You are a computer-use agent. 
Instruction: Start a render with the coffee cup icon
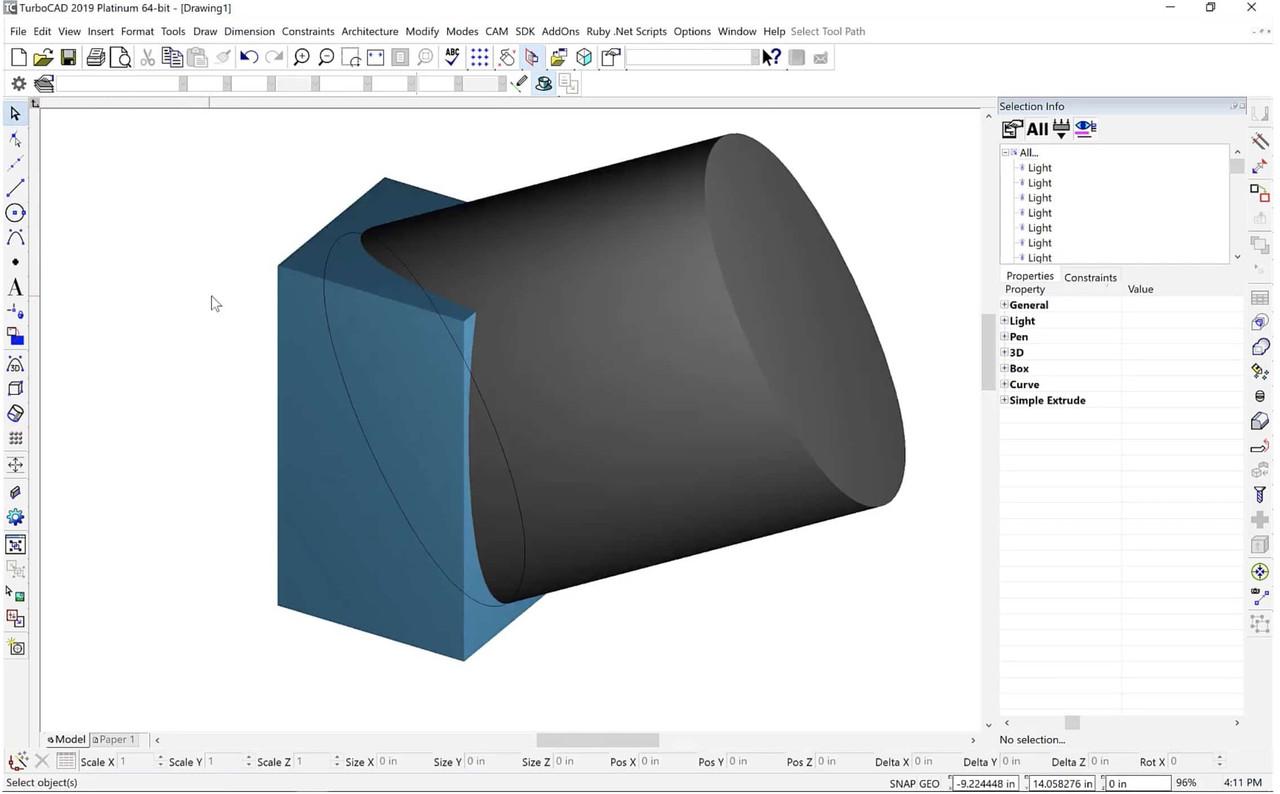(x=543, y=83)
